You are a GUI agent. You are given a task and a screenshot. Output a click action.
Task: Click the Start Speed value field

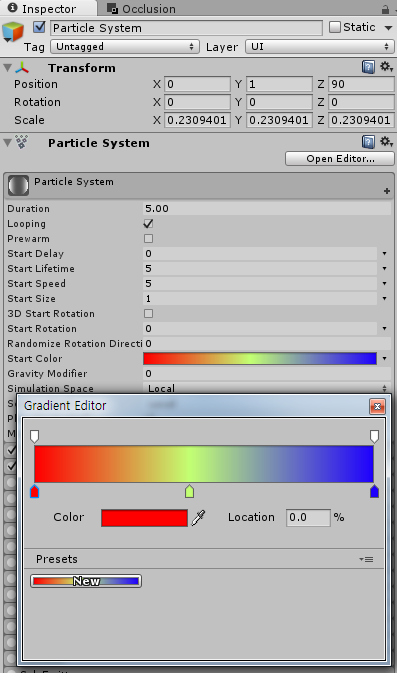[260, 284]
